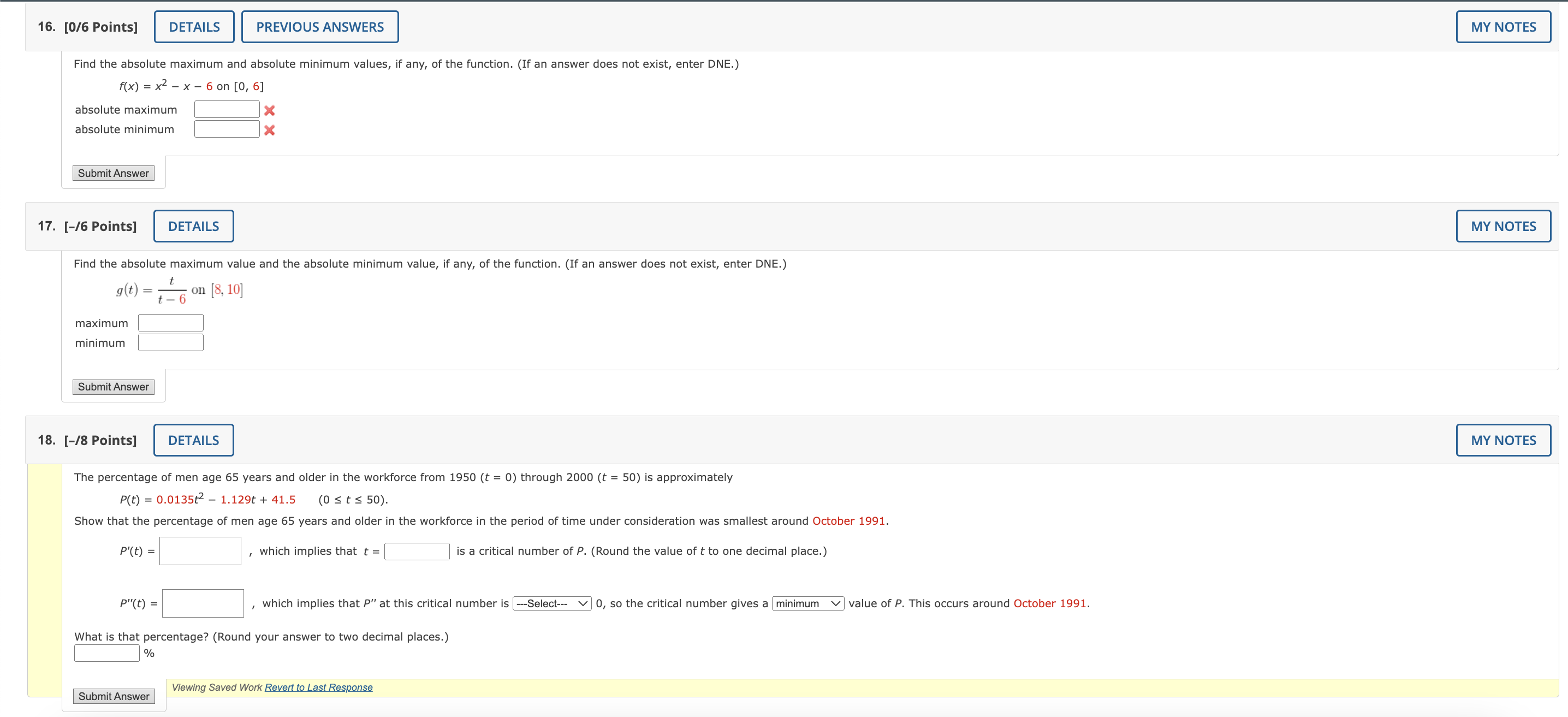
Task: Submit the answer for question 17
Action: [113, 387]
